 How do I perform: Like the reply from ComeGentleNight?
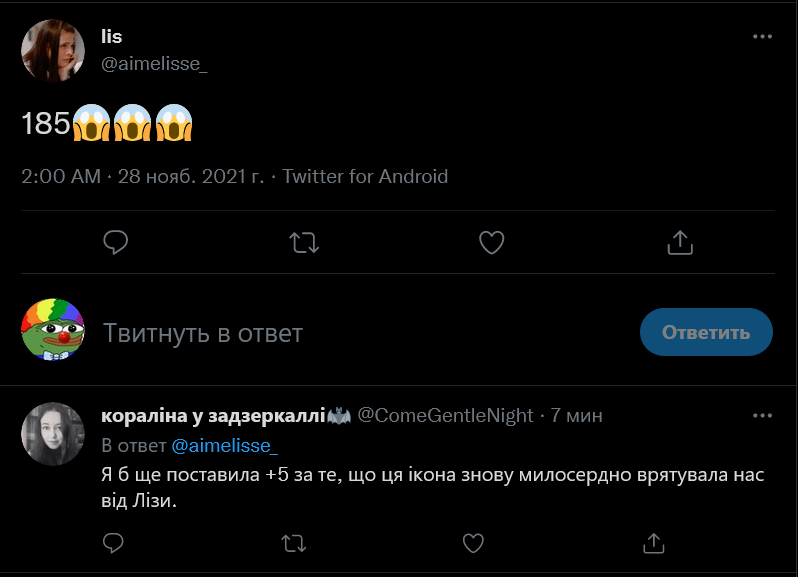pos(473,543)
